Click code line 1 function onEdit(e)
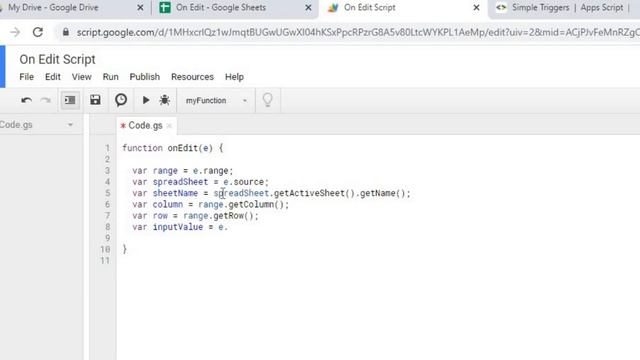This screenshot has width=640, height=360. (173, 148)
